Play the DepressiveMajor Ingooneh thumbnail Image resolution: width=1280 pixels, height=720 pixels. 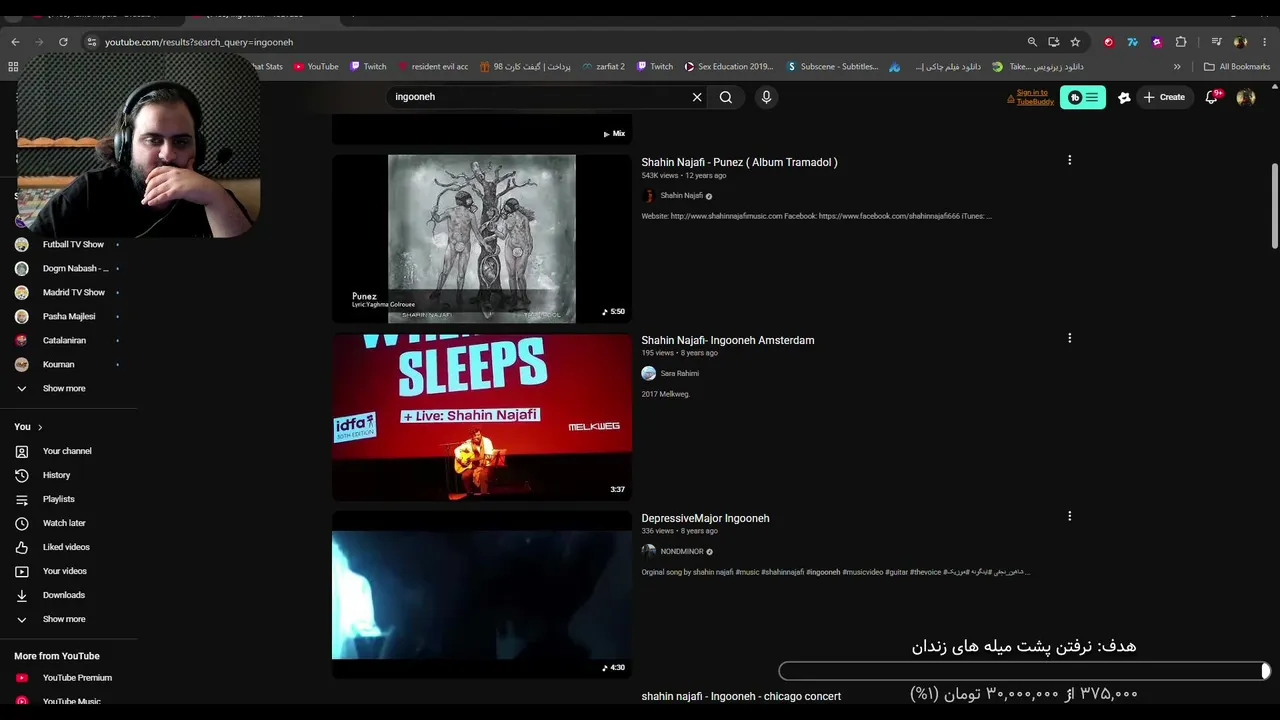482,594
